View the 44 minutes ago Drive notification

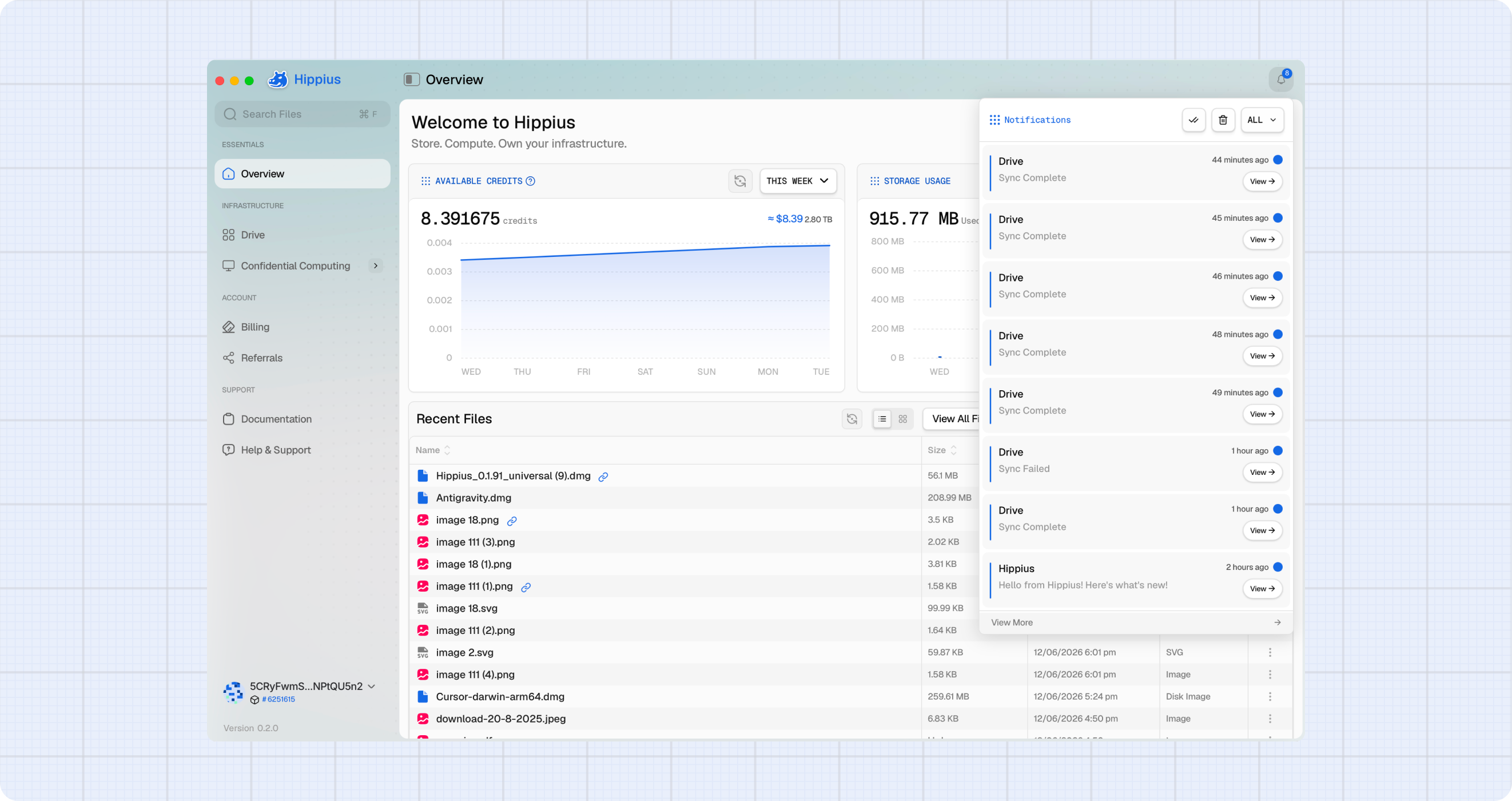tap(1262, 181)
